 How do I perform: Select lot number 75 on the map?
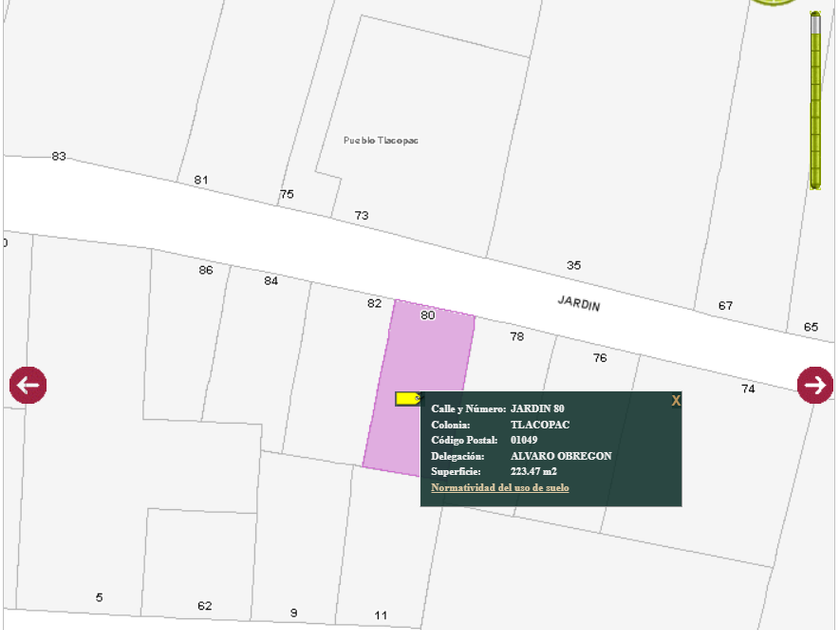tap(287, 194)
